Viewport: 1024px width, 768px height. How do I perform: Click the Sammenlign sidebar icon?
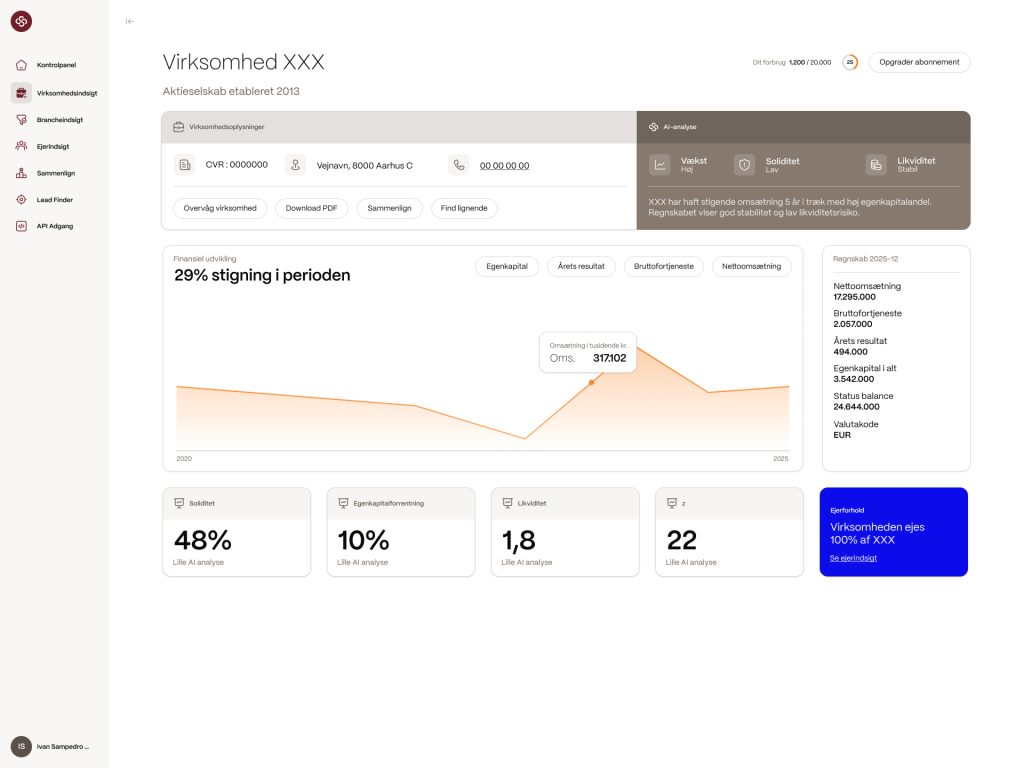(x=21, y=173)
